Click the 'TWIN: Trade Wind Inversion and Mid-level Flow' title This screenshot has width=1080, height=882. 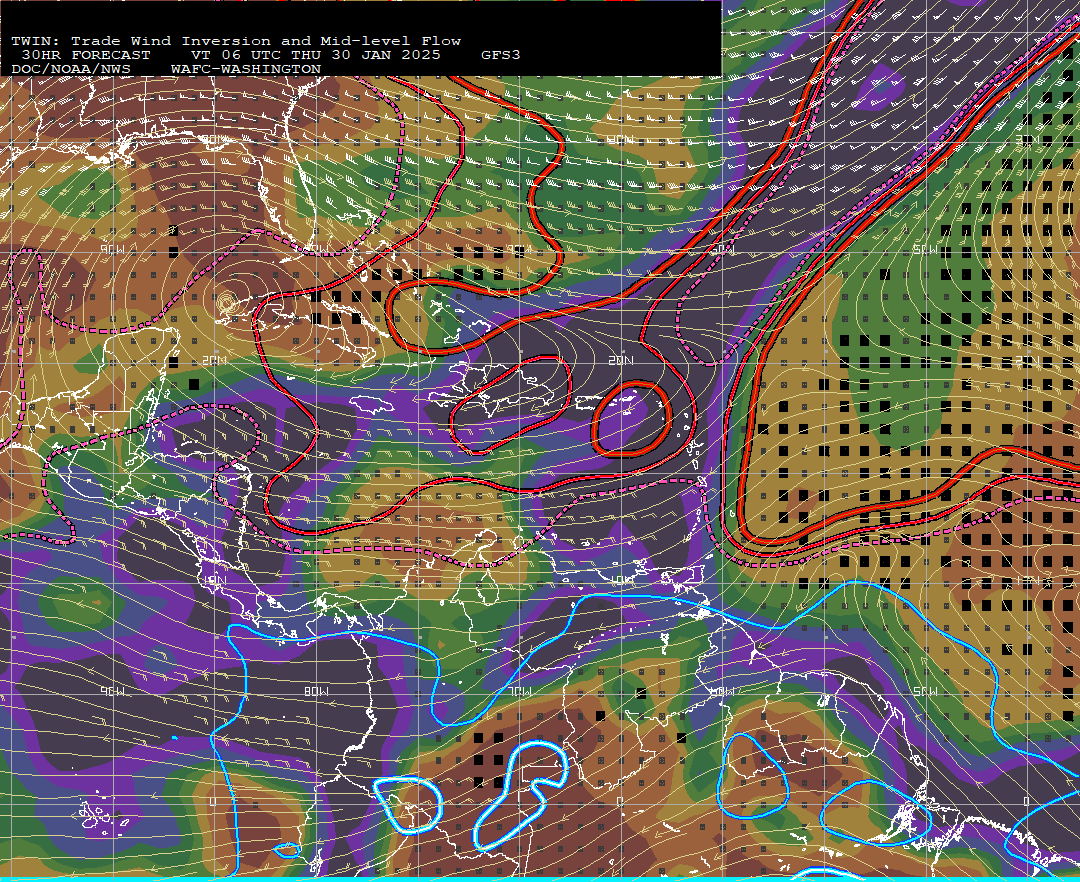pos(236,41)
